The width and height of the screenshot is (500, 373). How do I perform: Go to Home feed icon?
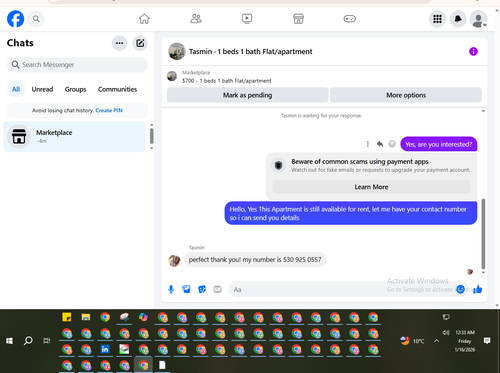(144, 19)
